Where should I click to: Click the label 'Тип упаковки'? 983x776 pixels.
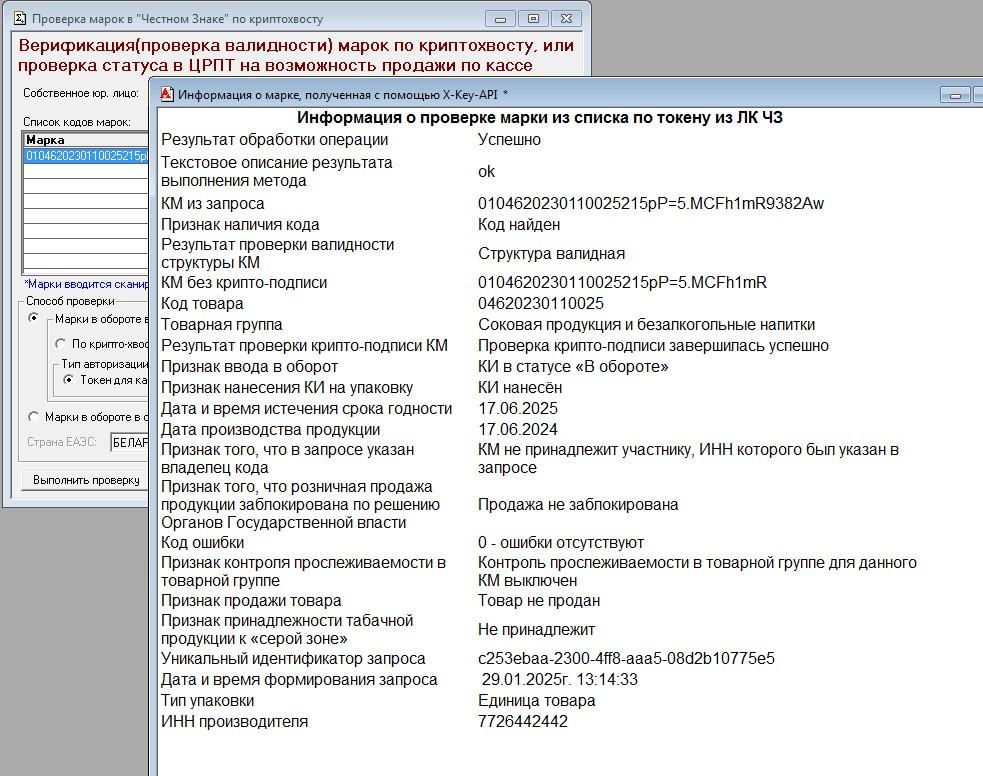pyautogui.click(x=208, y=701)
